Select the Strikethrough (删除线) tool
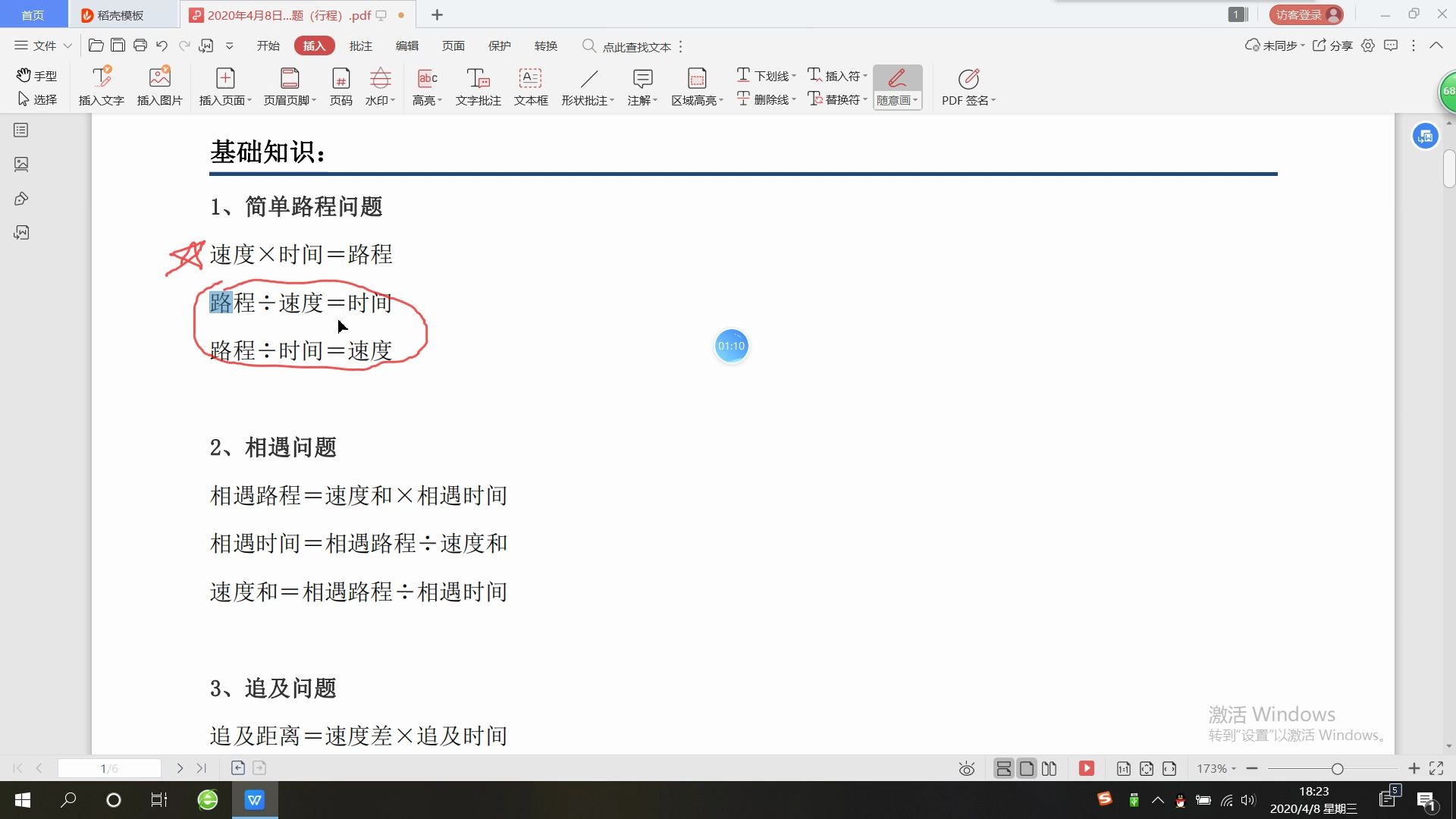 (766, 99)
